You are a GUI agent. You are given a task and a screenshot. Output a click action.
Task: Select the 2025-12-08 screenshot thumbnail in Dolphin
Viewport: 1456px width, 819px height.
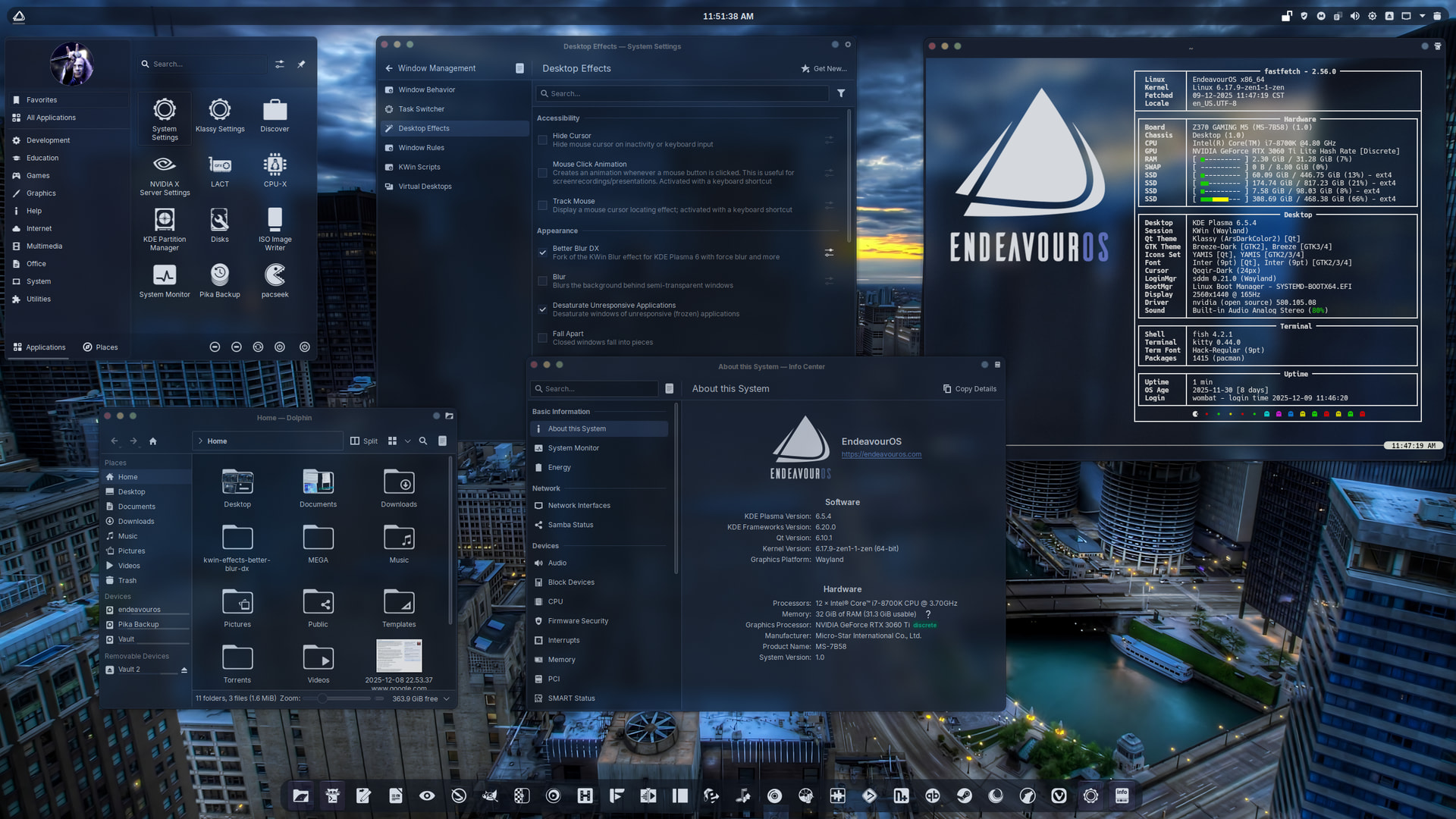coord(399,657)
